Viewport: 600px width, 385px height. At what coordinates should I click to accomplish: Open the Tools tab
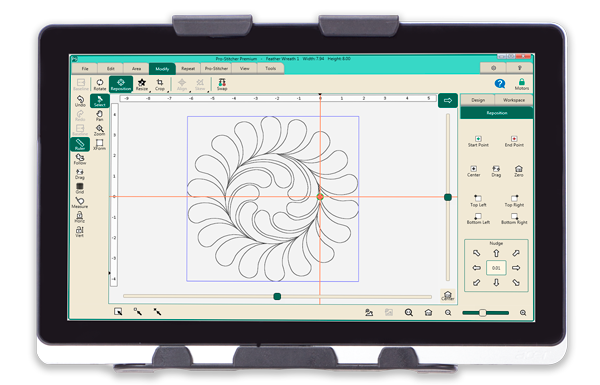271,69
